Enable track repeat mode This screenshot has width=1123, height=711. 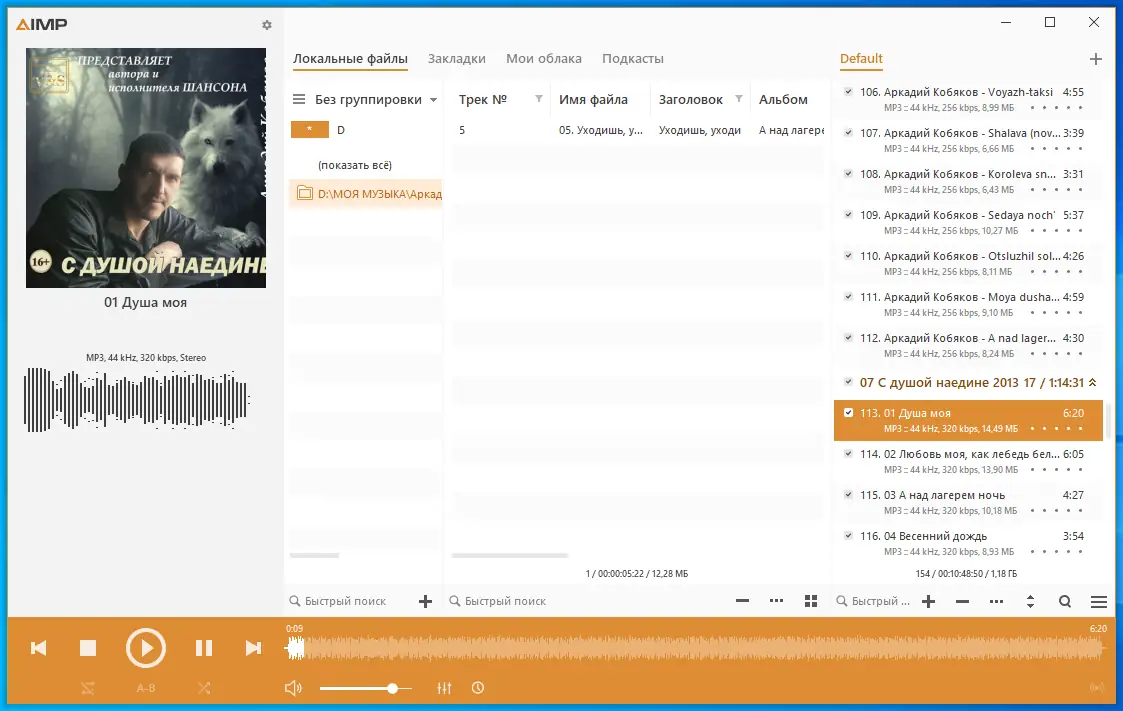pos(88,688)
